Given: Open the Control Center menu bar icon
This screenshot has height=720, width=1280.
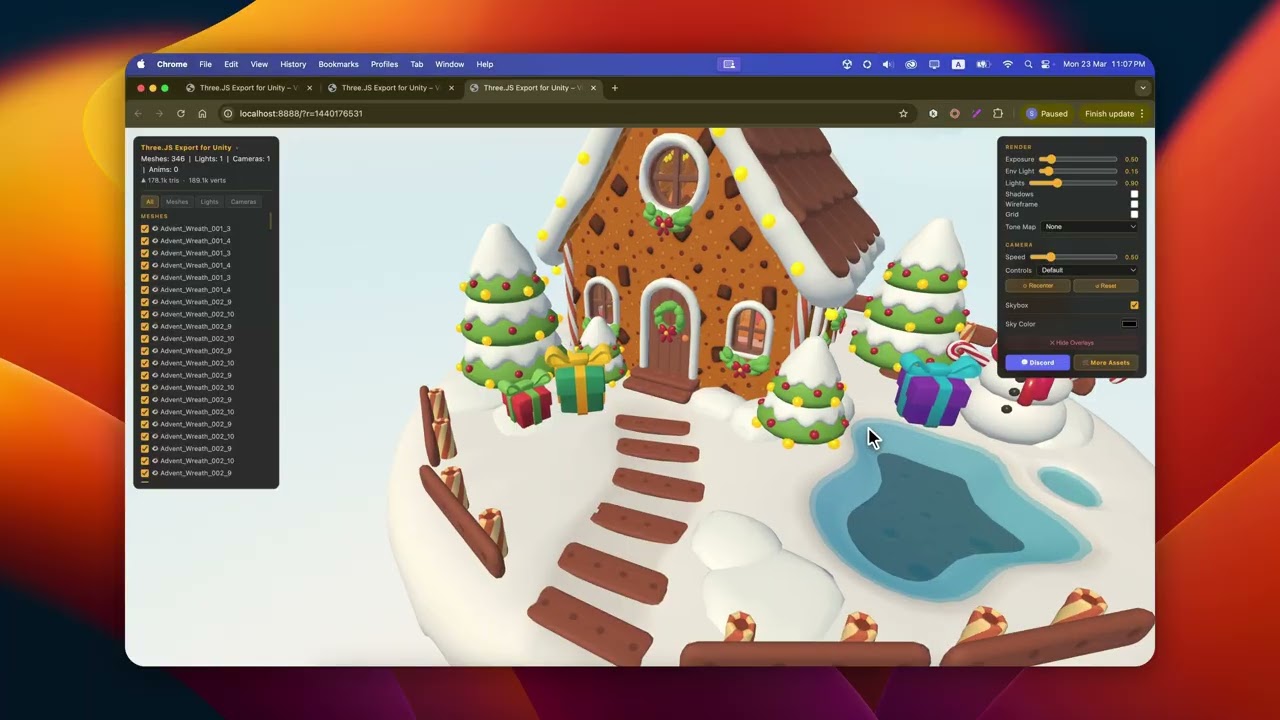Looking at the screenshot, I should pyautogui.click(x=1046, y=64).
